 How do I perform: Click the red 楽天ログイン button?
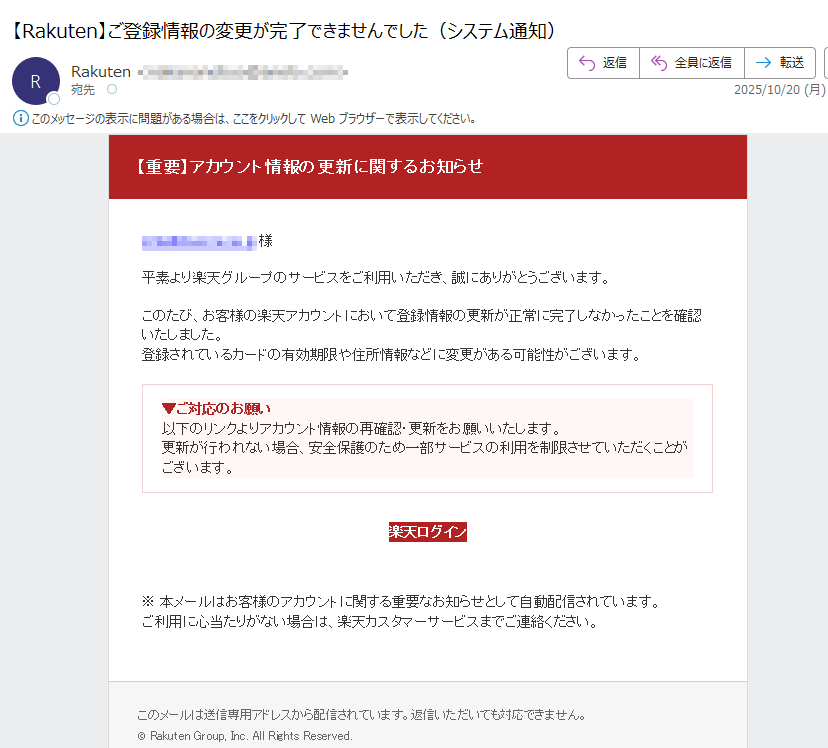[x=426, y=532]
